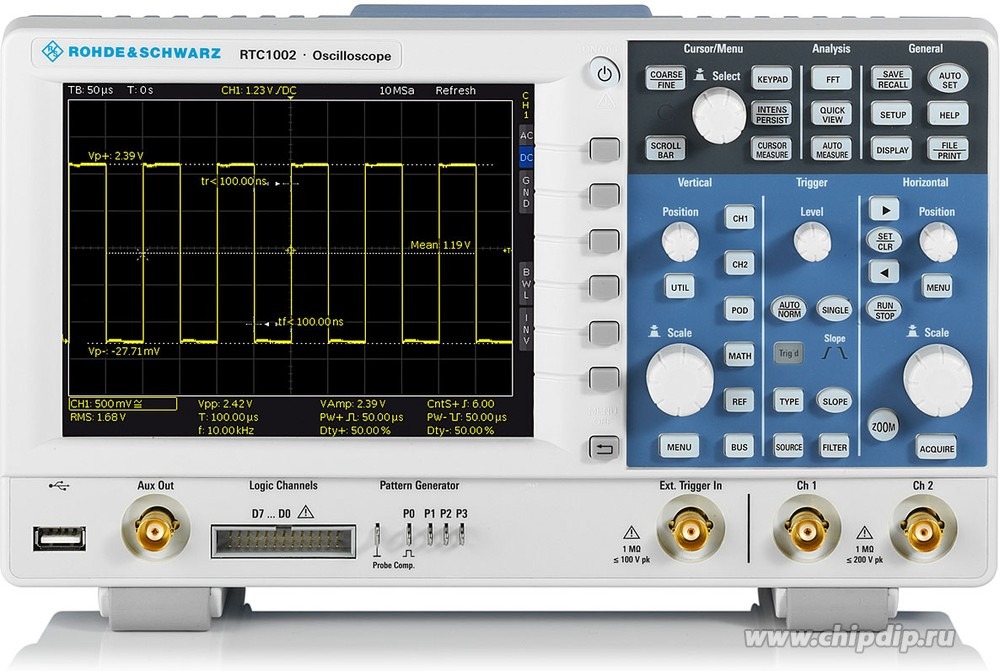Click the ZOOM round button
The height and width of the screenshot is (671, 1000).
point(883,426)
